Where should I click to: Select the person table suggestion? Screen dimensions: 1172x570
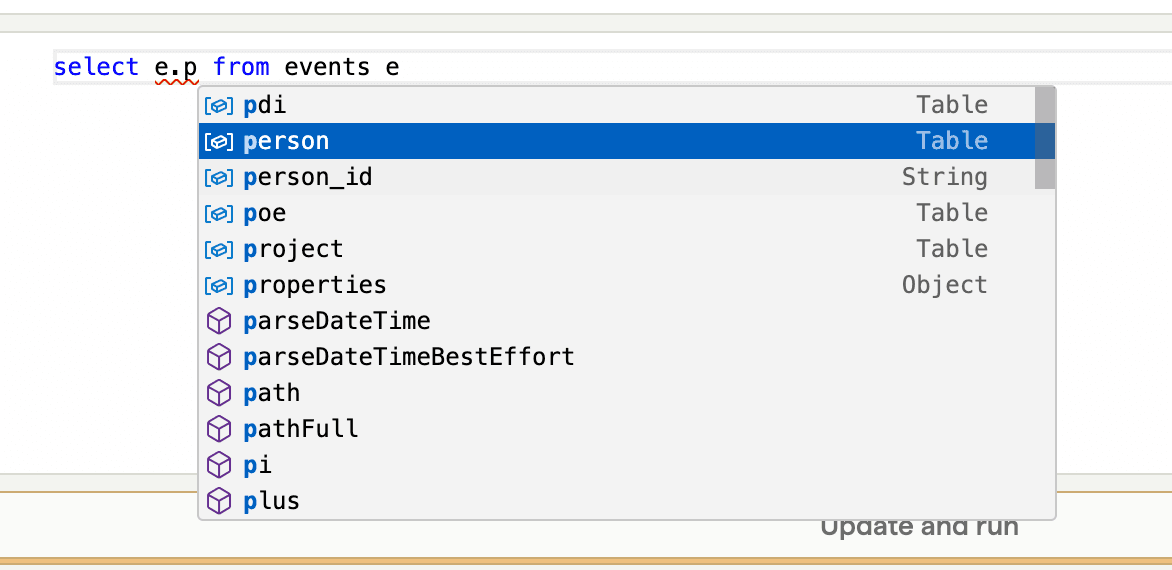pyautogui.click(x=617, y=141)
